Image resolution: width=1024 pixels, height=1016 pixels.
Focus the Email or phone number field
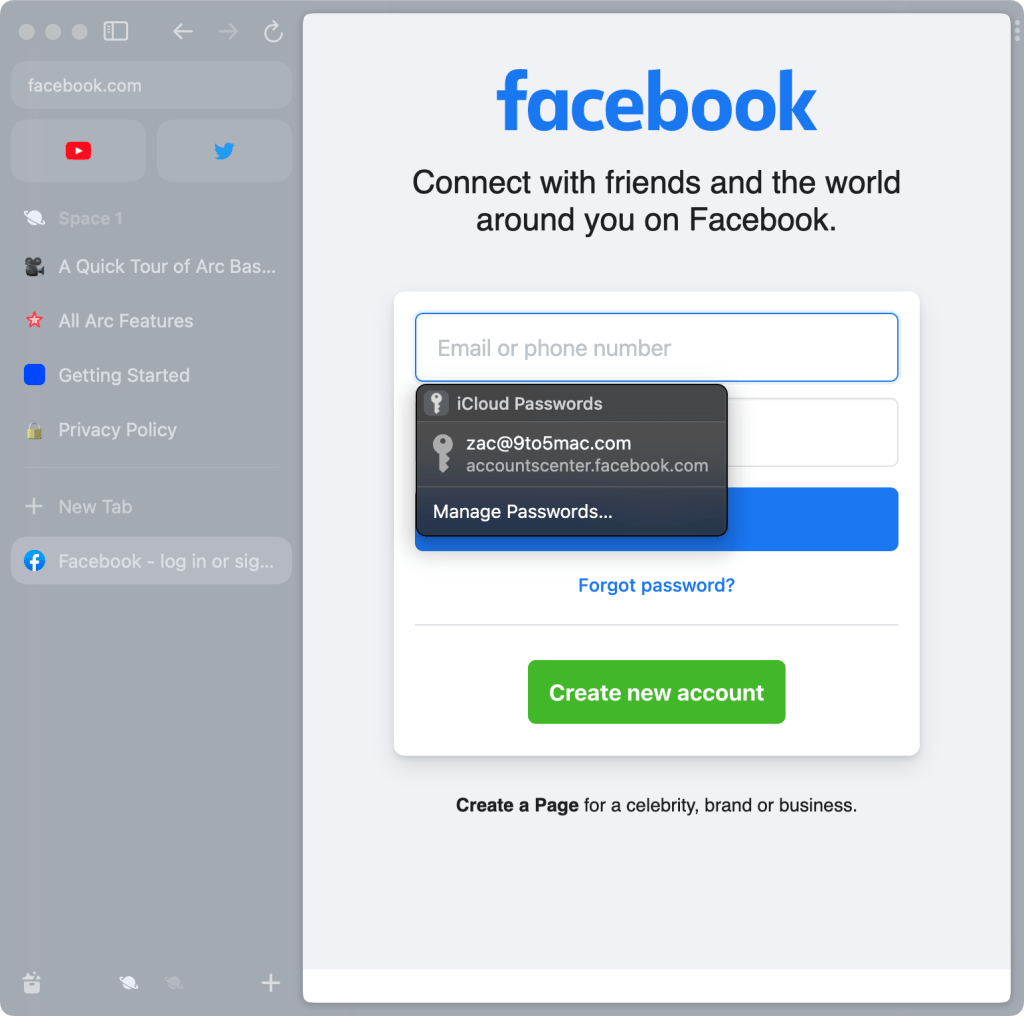(656, 348)
